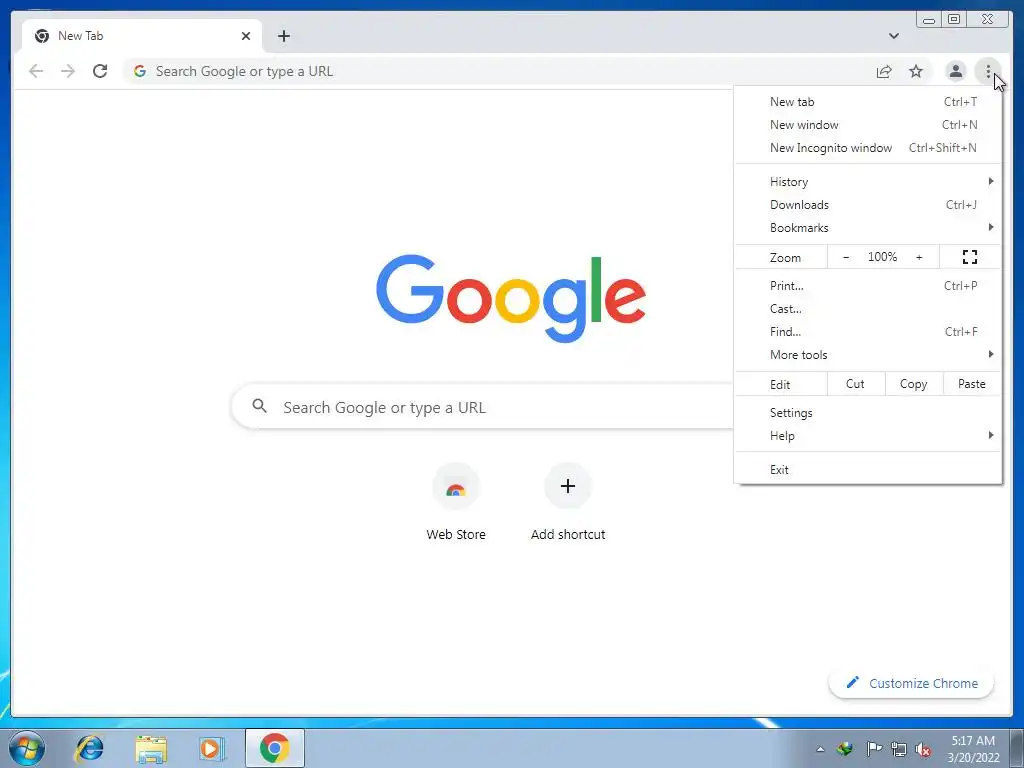
Task: Open the profile avatar icon
Action: 955,71
